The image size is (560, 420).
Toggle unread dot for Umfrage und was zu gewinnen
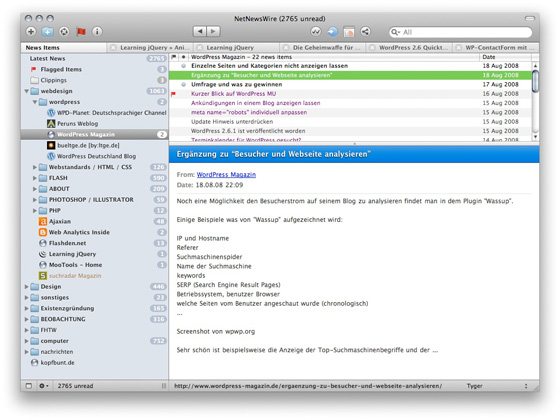tap(184, 85)
